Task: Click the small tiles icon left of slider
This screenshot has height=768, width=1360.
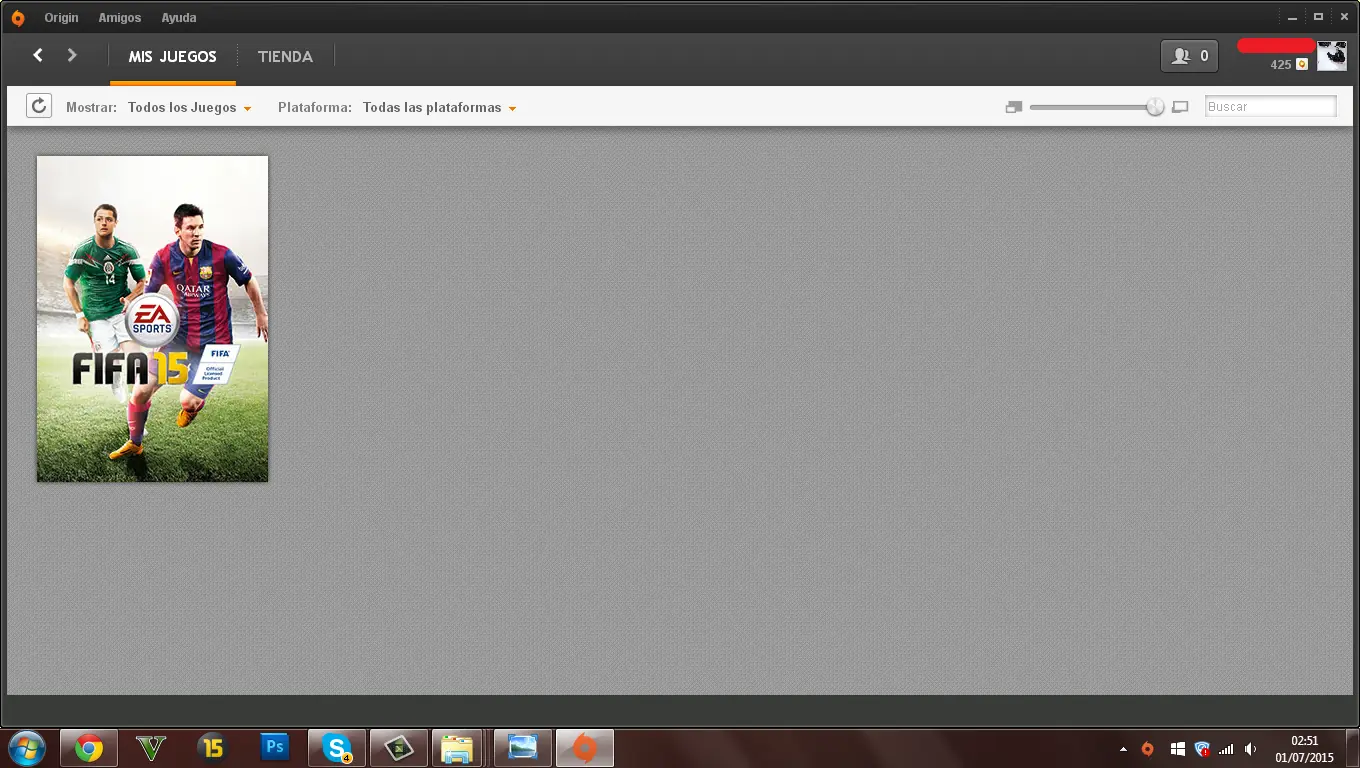Action: point(1014,107)
